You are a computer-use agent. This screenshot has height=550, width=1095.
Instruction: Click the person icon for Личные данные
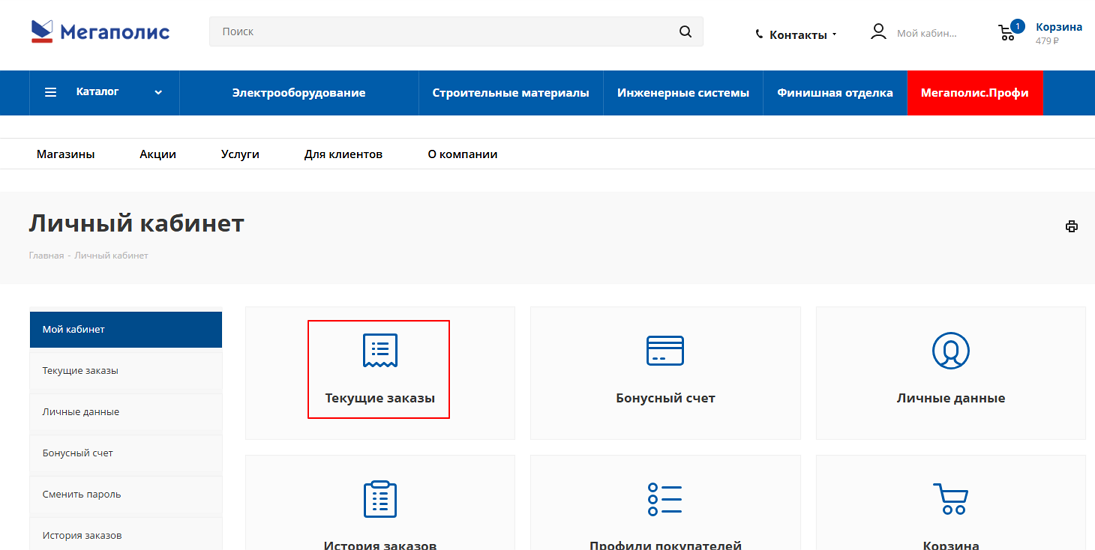[950, 350]
